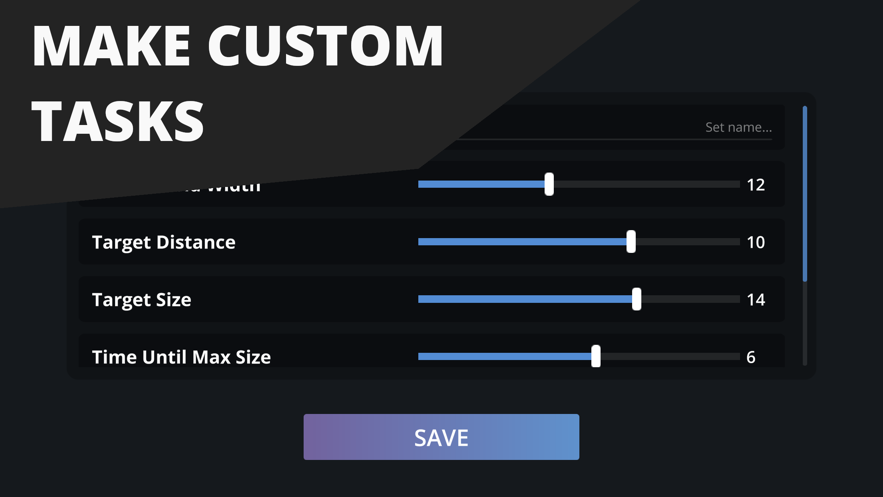Click the Width slider value 12
The width and height of the screenshot is (883, 497).
point(756,184)
